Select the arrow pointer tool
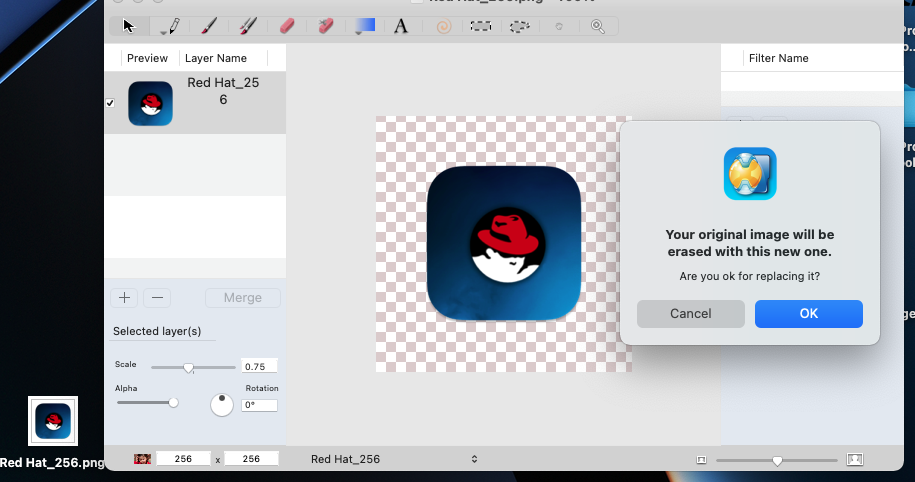This screenshot has width=915, height=482. (129, 26)
